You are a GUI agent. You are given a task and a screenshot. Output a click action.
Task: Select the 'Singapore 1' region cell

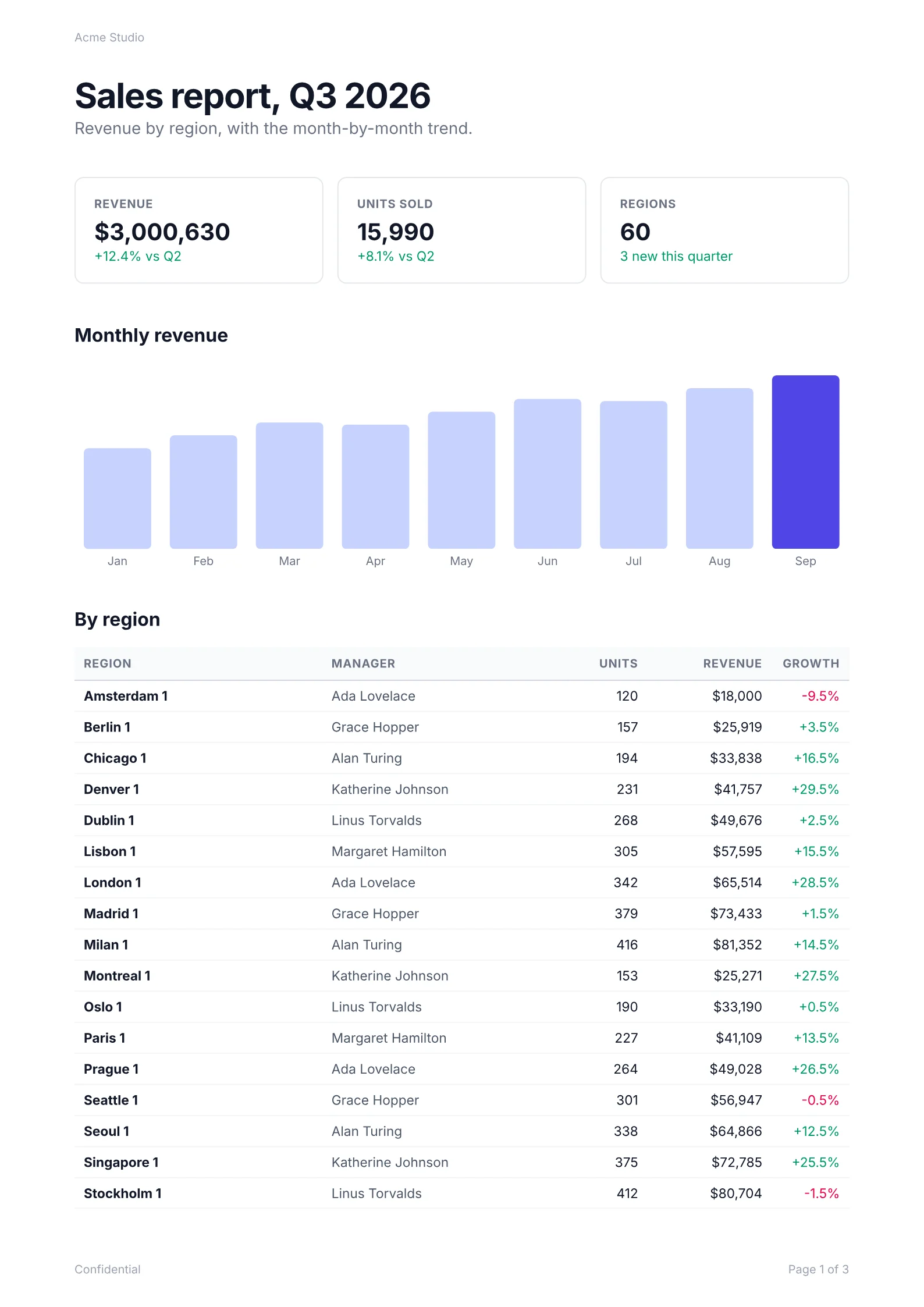point(121,1163)
